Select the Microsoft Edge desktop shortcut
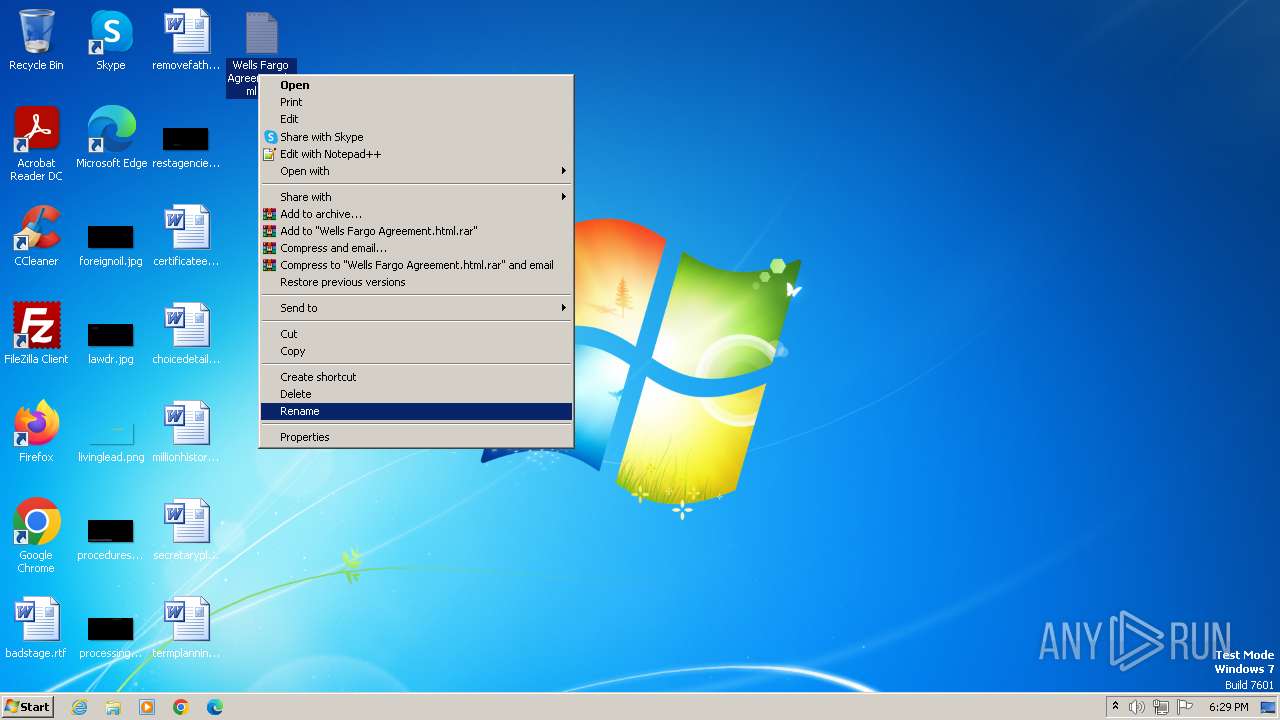1280x720 pixels. pos(111,138)
